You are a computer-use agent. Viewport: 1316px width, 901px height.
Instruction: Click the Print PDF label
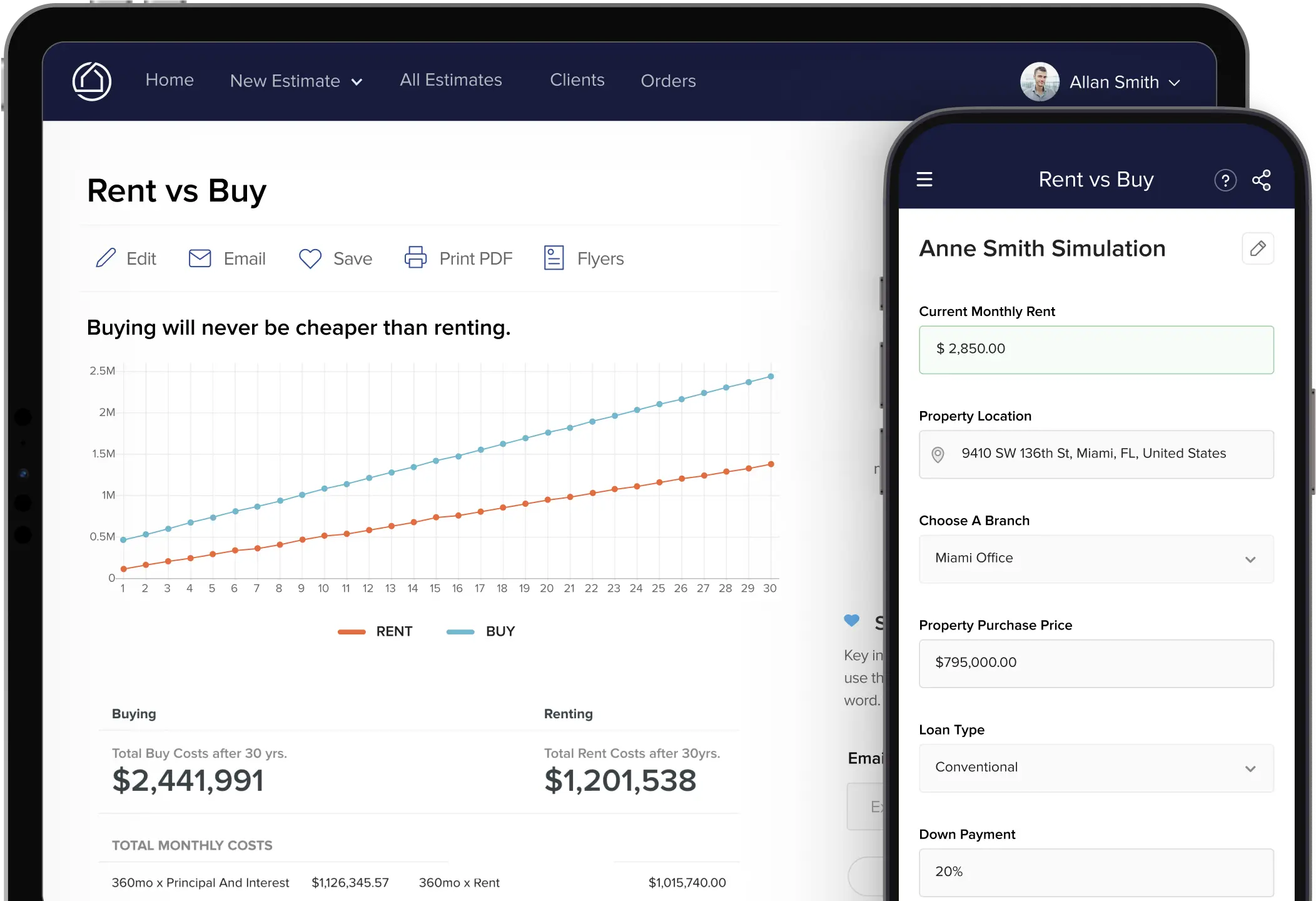point(476,258)
